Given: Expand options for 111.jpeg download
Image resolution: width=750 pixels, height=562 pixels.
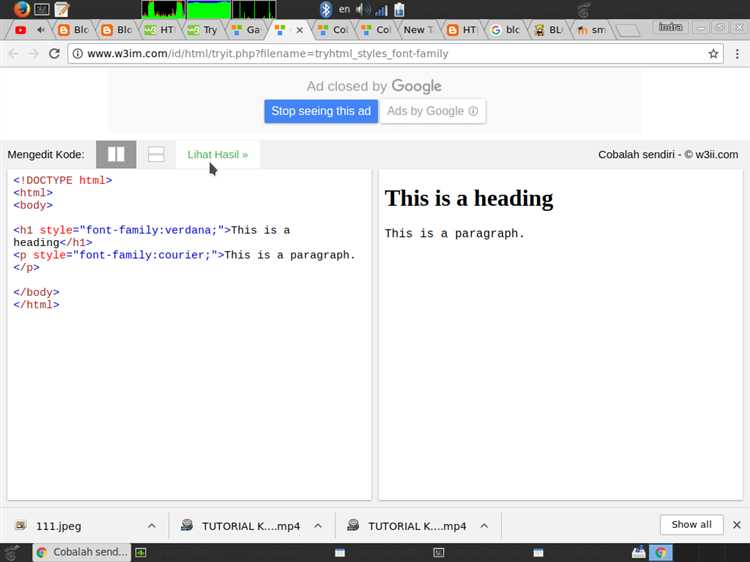Looking at the screenshot, I should point(152,526).
